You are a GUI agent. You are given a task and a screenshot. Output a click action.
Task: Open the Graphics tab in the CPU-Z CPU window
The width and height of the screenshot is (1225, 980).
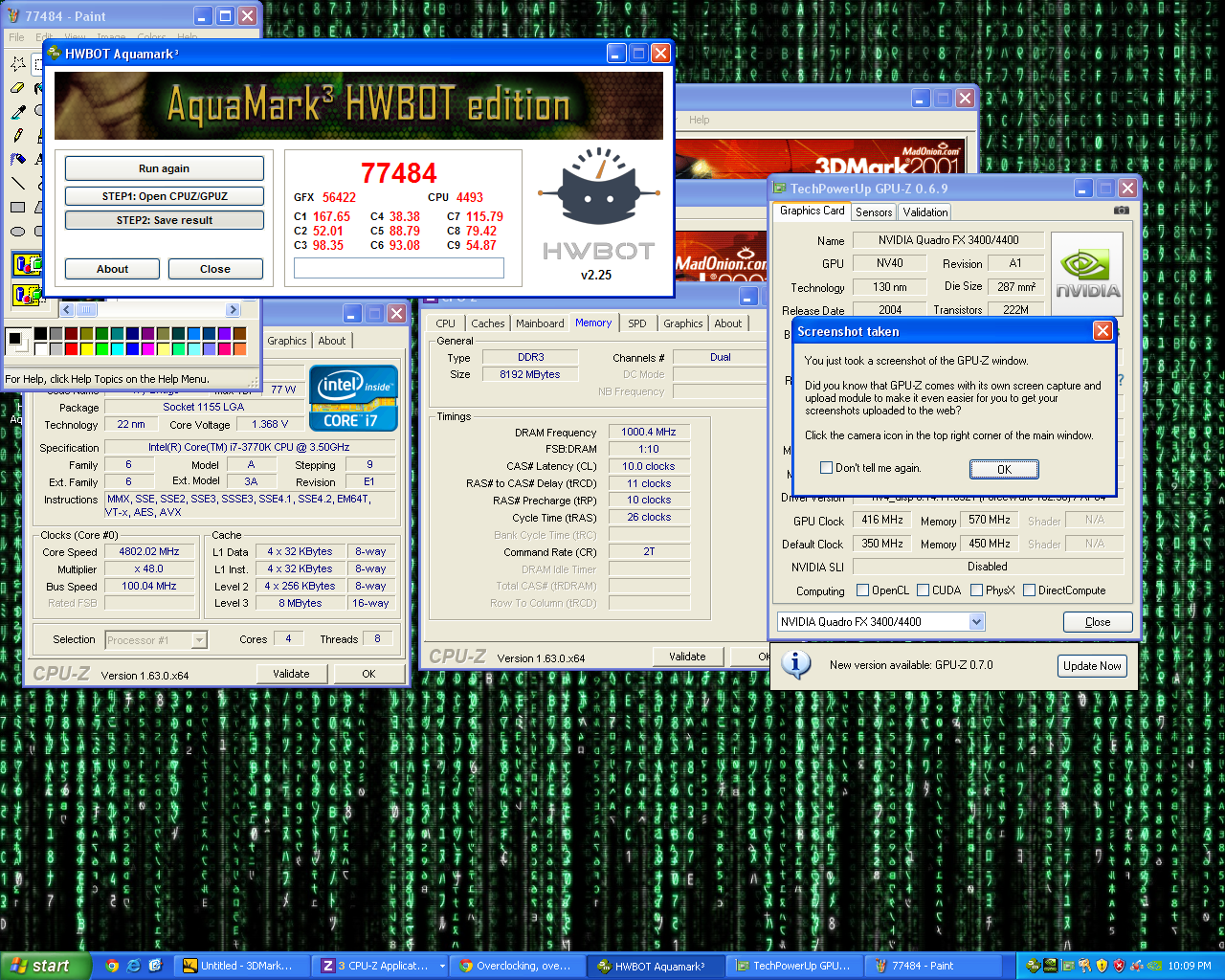287,341
